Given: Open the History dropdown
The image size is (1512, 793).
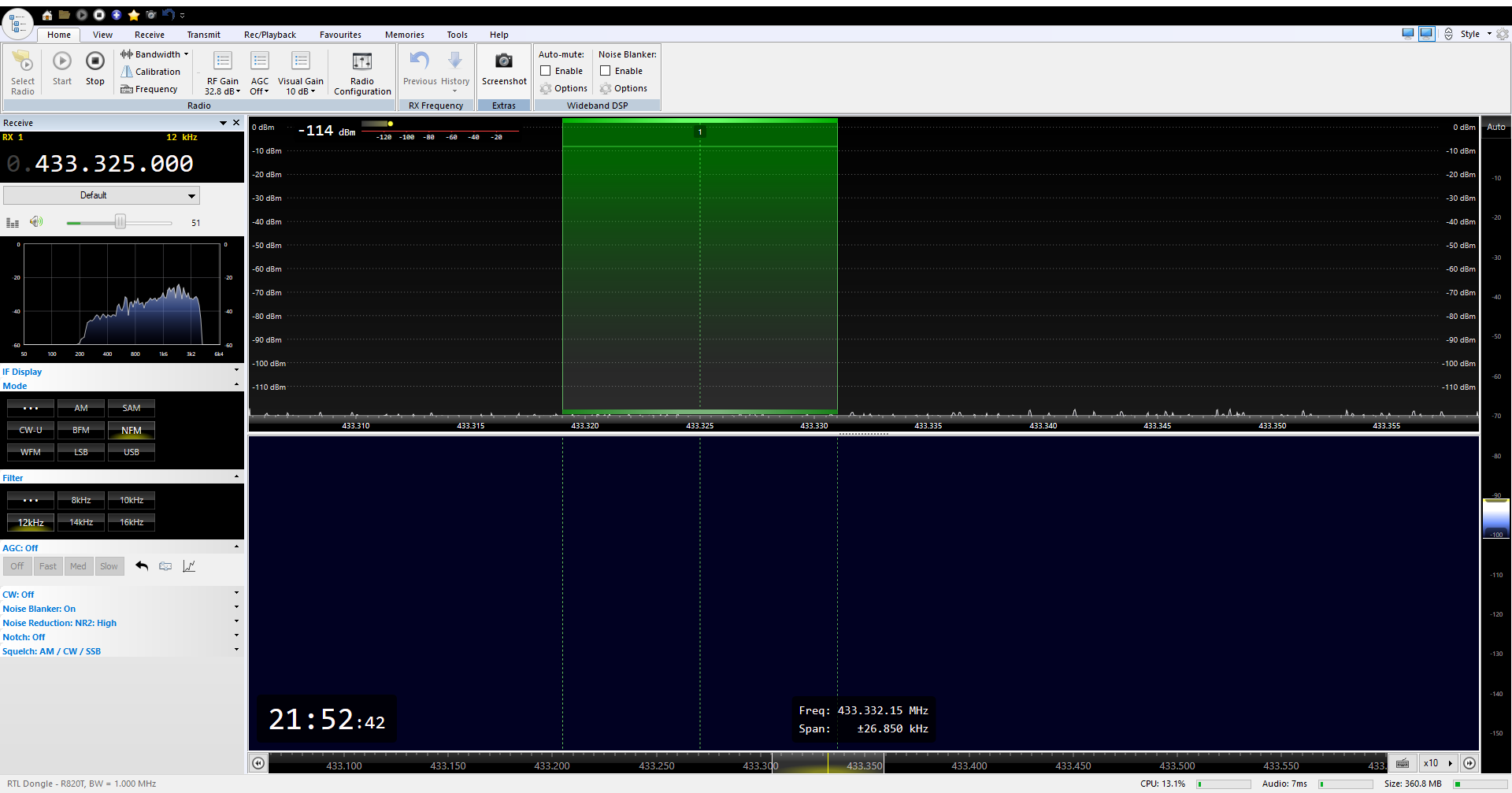Looking at the screenshot, I should pyautogui.click(x=455, y=73).
